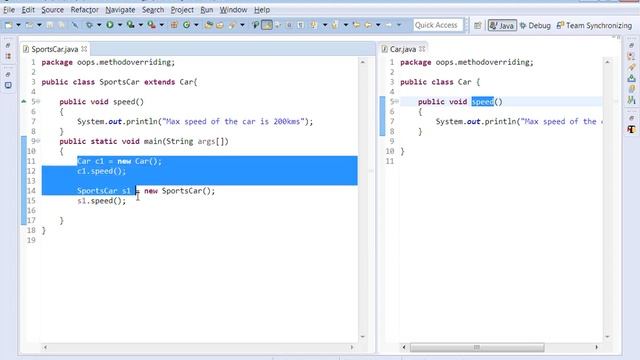Viewport: 640px width, 360px height.
Task: Close the SportsCar.java tab
Action: (x=84, y=49)
